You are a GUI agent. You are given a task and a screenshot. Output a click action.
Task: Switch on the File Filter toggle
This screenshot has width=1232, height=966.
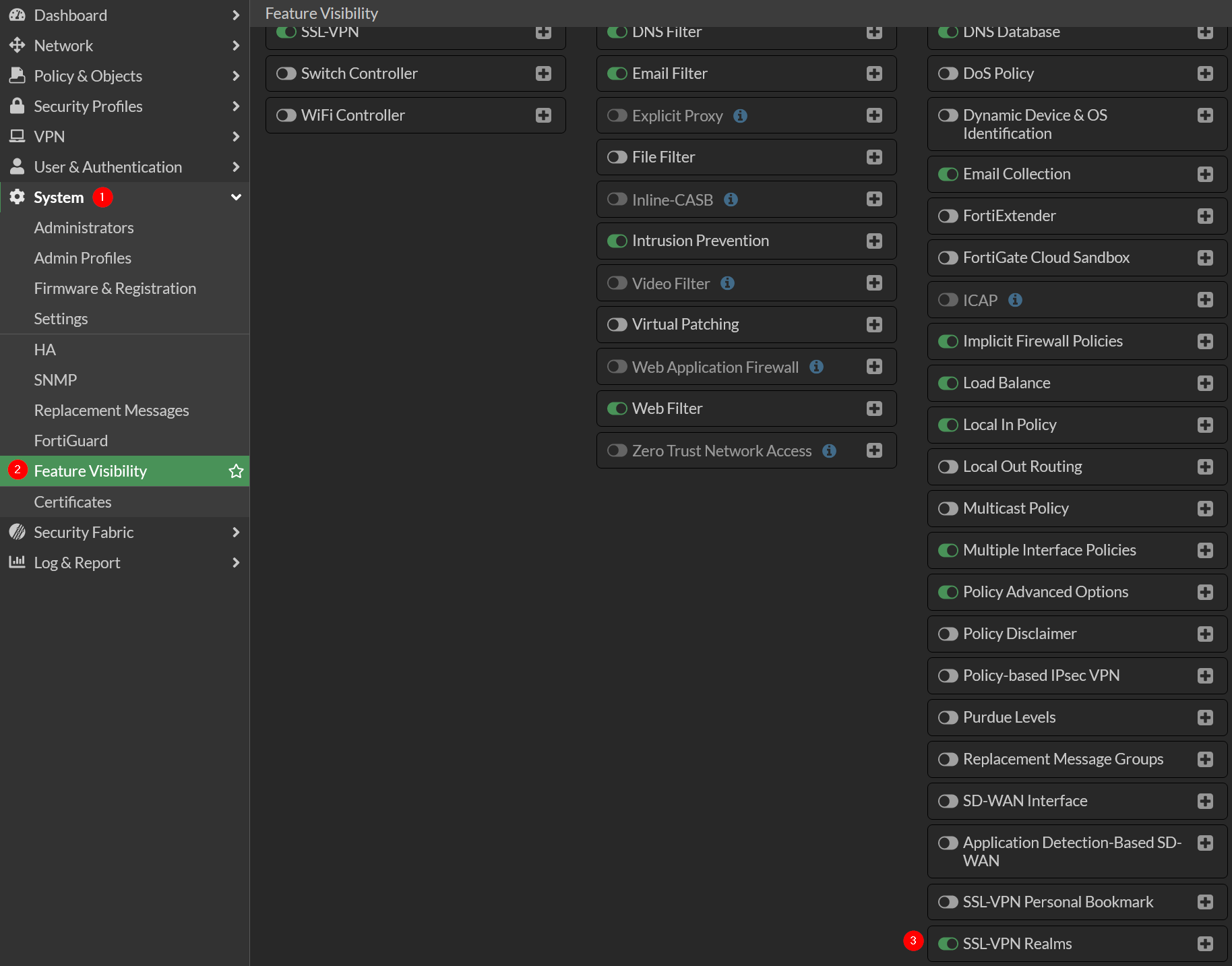click(617, 157)
